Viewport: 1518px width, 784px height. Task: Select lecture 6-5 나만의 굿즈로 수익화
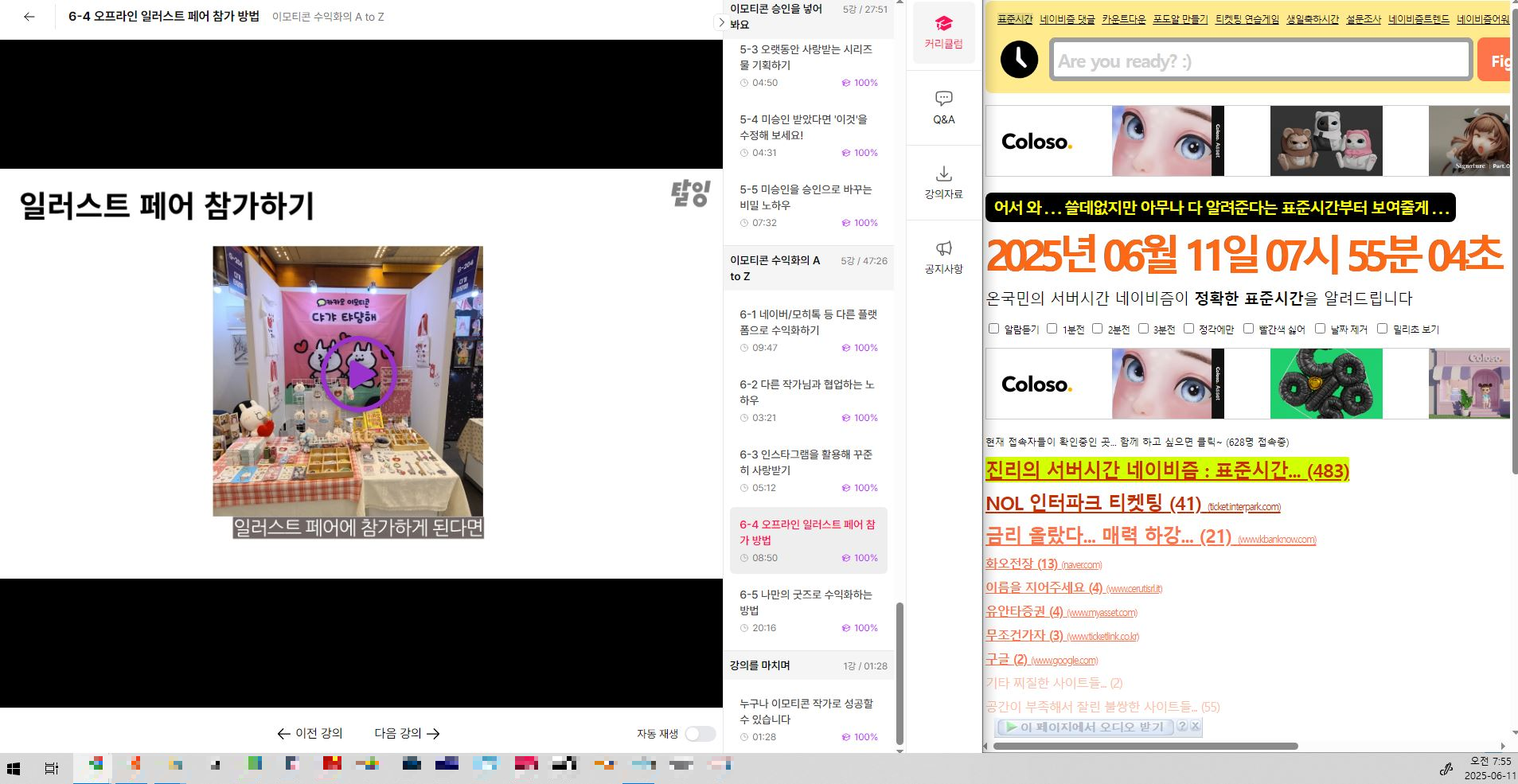tap(809, 610)
